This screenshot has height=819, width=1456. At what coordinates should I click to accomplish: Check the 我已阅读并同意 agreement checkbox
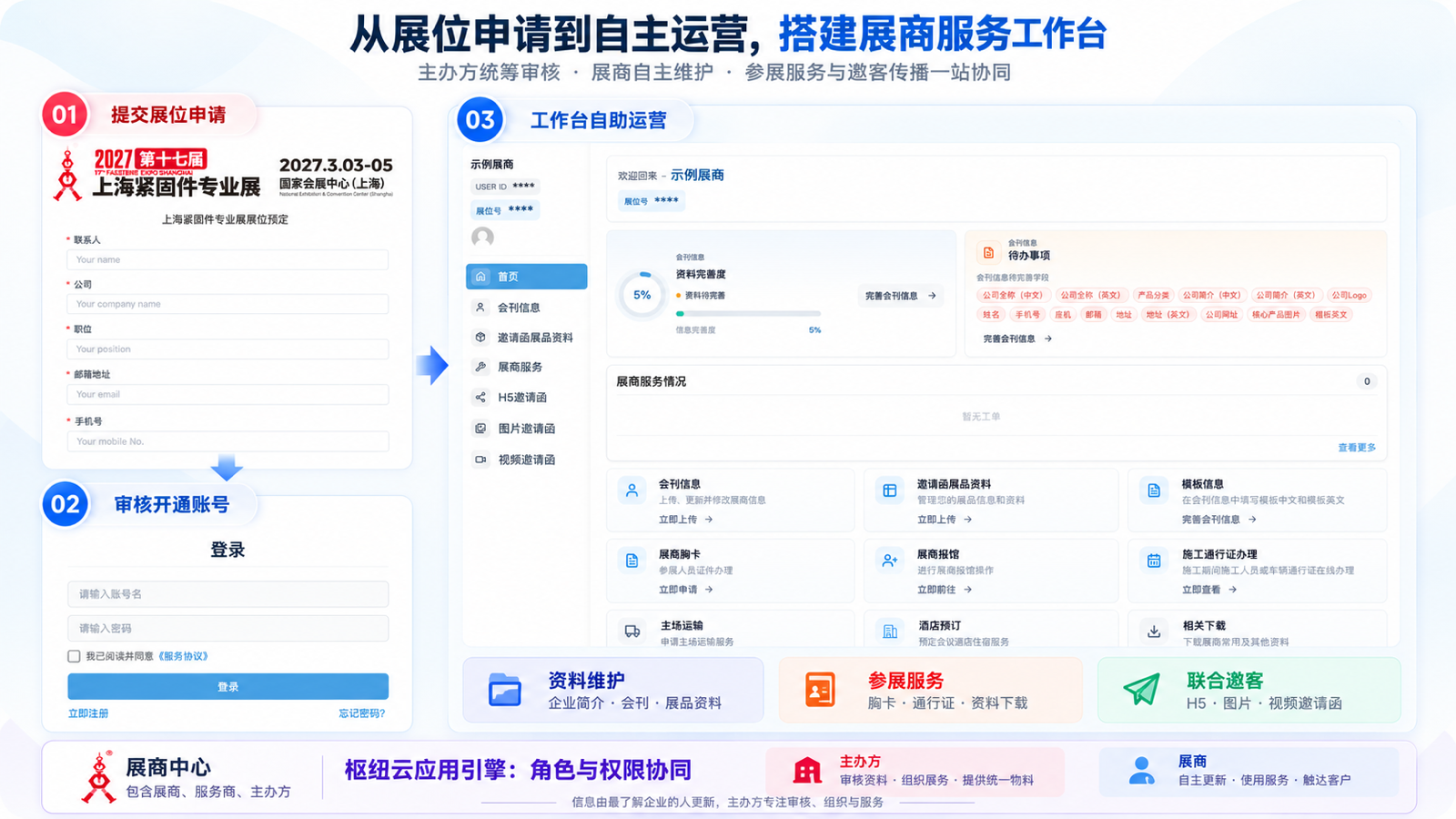click(74, 656)
